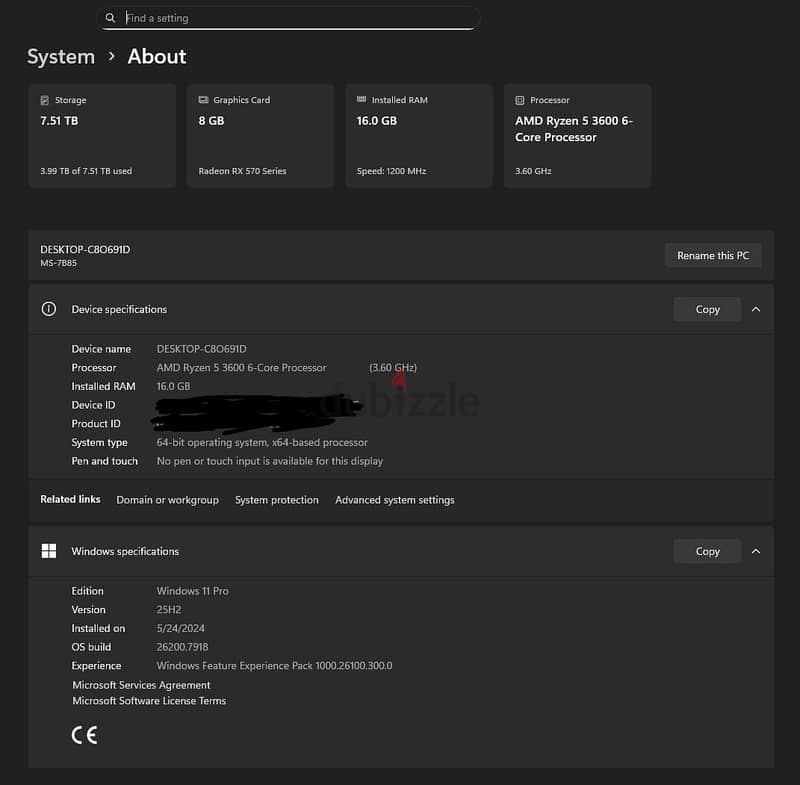Select the Installed RAM 16.0 GB value
This screenshot has width=800, height=785.
point(173,386)
